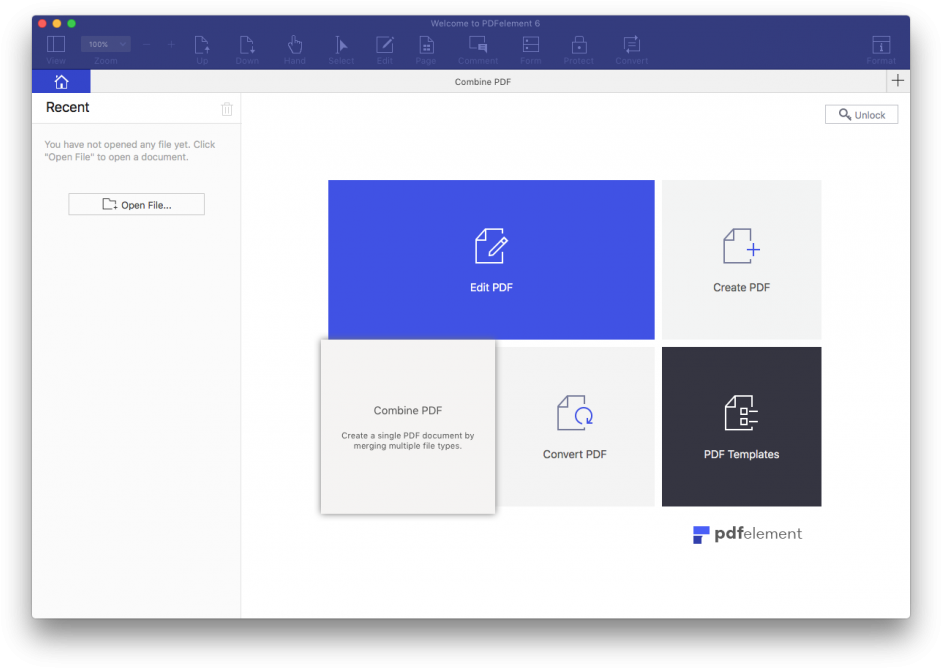Click the Up page navigation icon
This screenshot has height=668, width=941.
point(202,46)
